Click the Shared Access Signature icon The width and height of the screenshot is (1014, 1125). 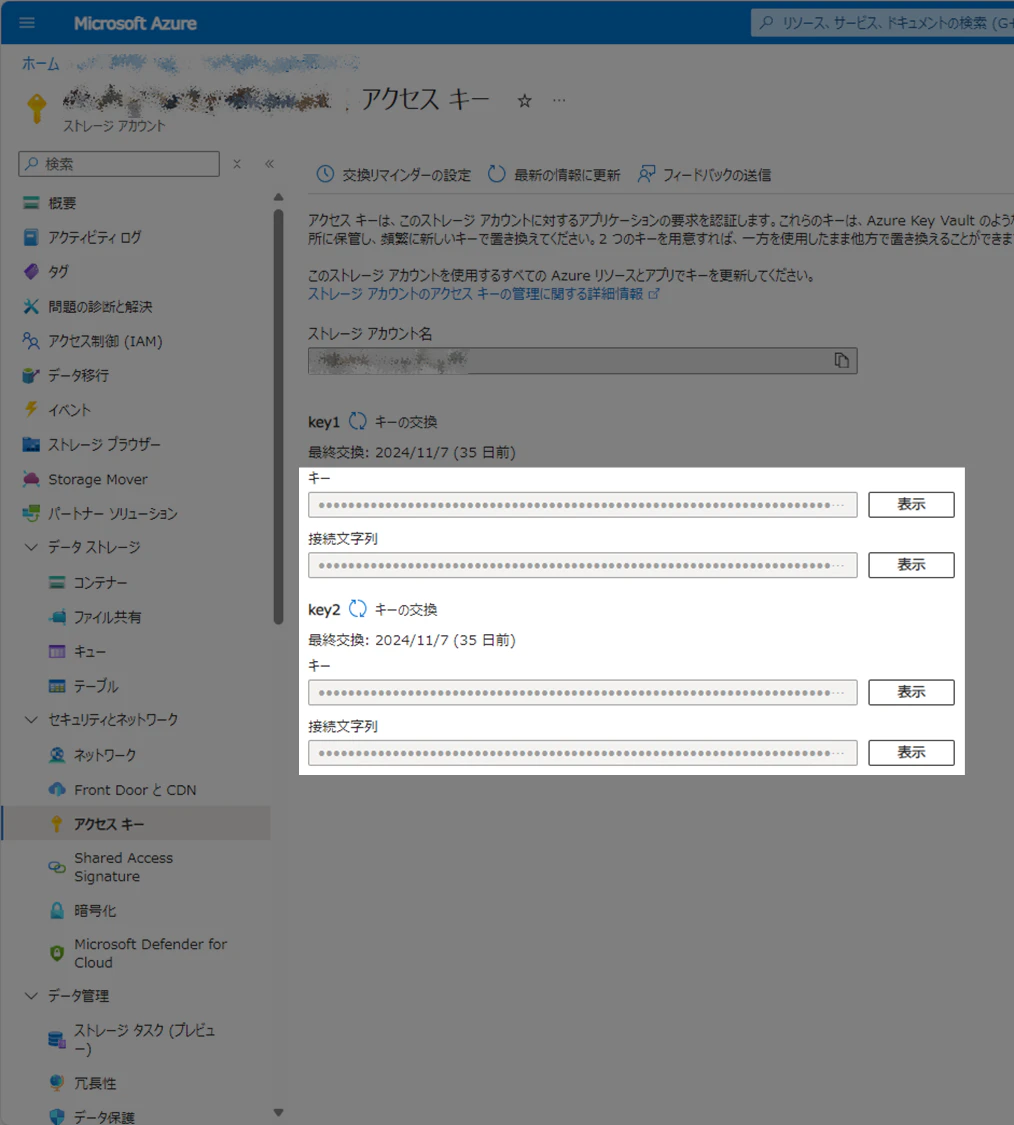(x=57, y=867)
